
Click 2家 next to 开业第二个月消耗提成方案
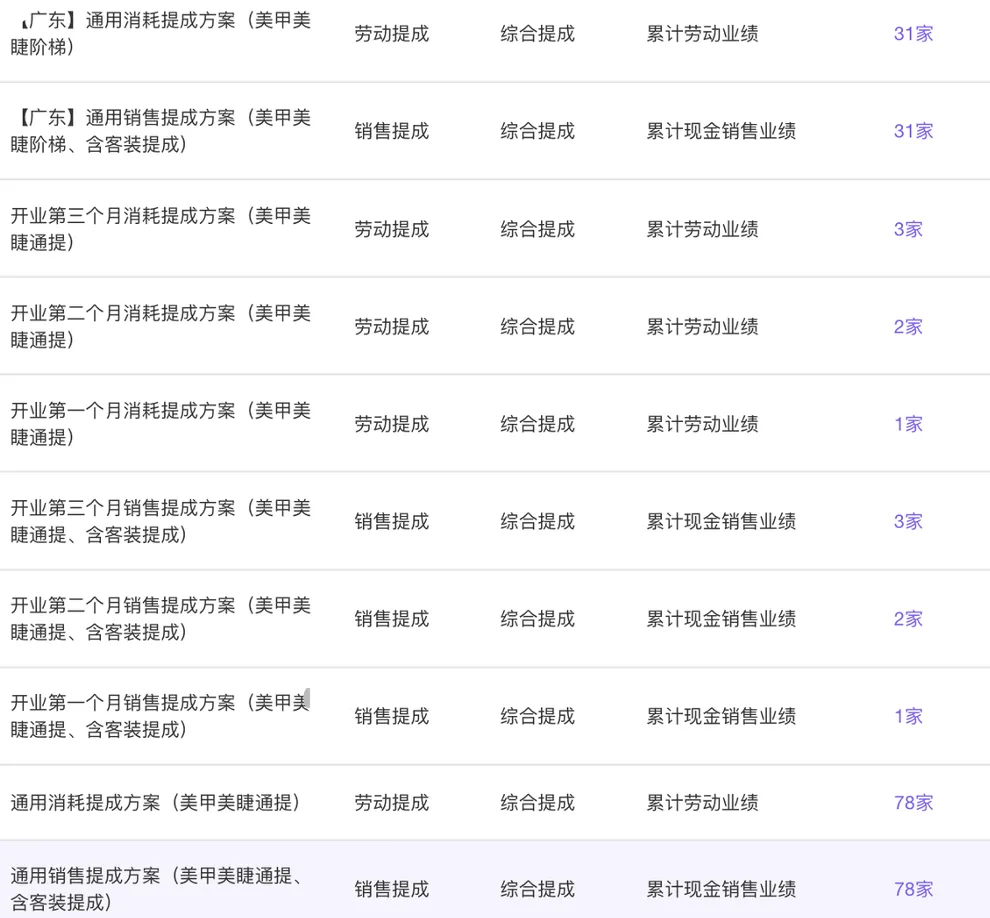[906, 325]
